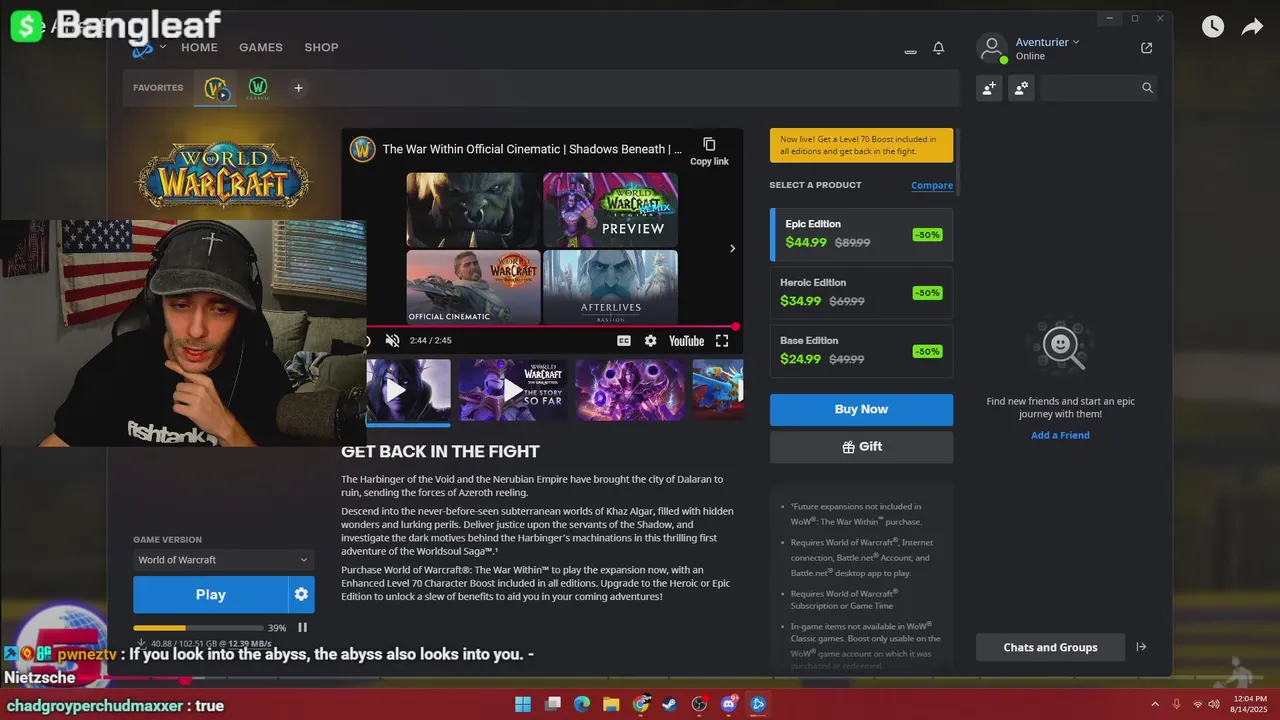Viewport: 1280px width, 720px height.
Task: Open the Compare editions link
Action: pyautogui.click(x=932, y=185)
